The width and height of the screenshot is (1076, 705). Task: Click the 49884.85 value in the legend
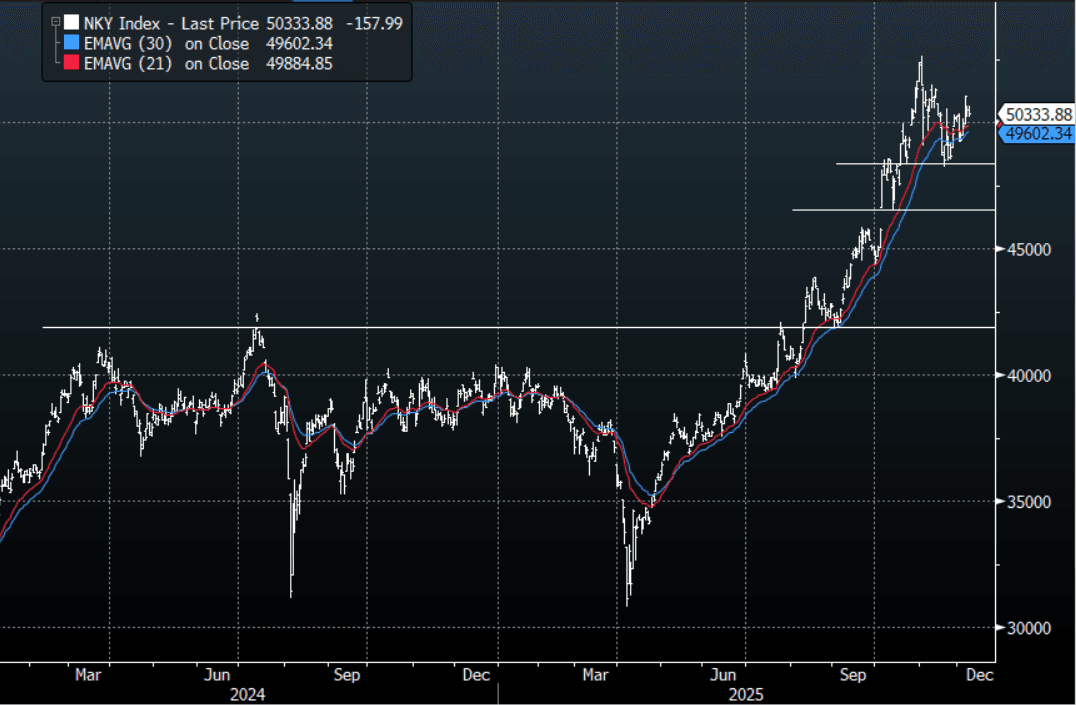(294, 64)
